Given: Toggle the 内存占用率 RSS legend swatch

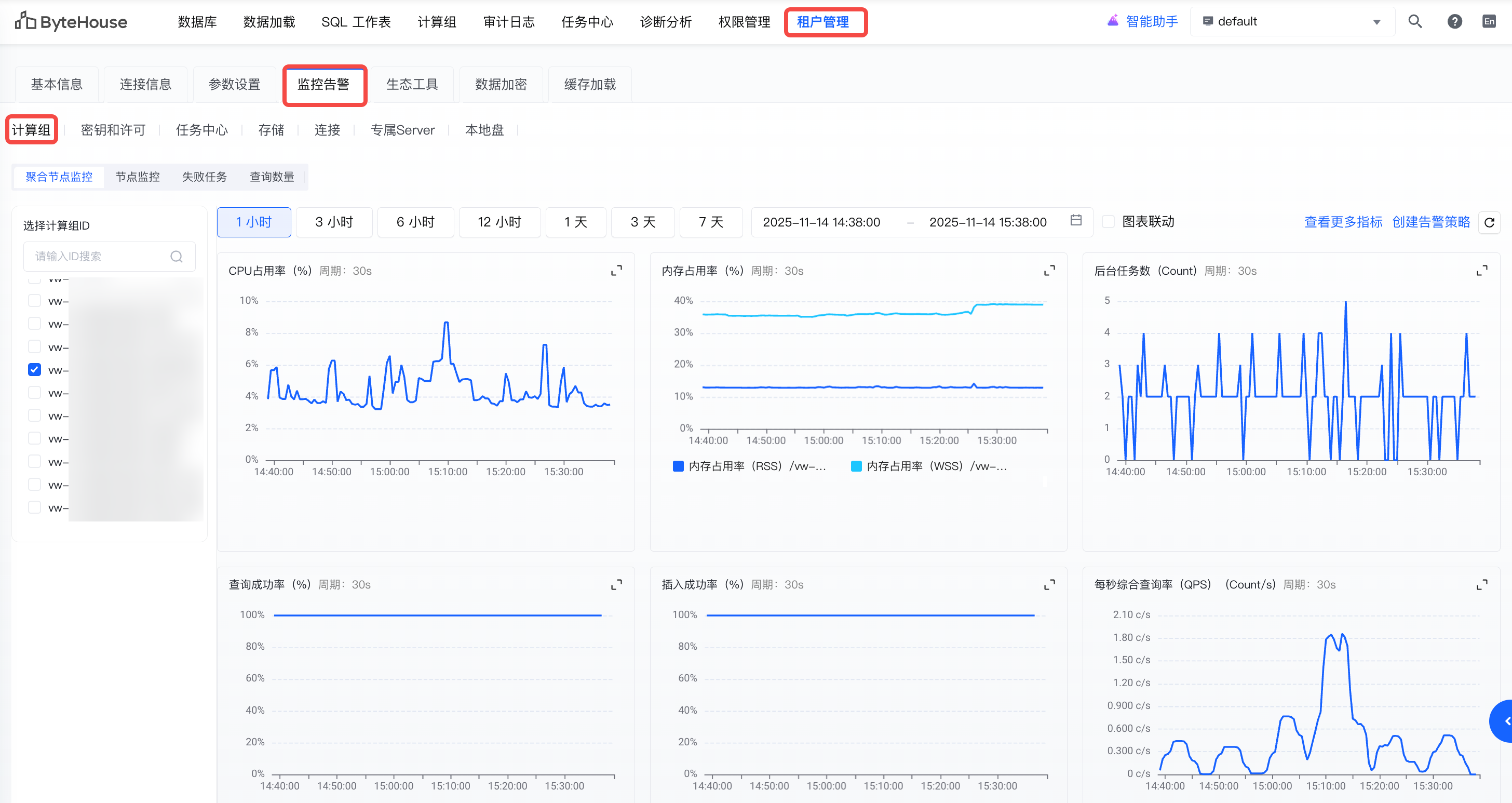Looking at the screenshot, I should click(x=678, y=466).
